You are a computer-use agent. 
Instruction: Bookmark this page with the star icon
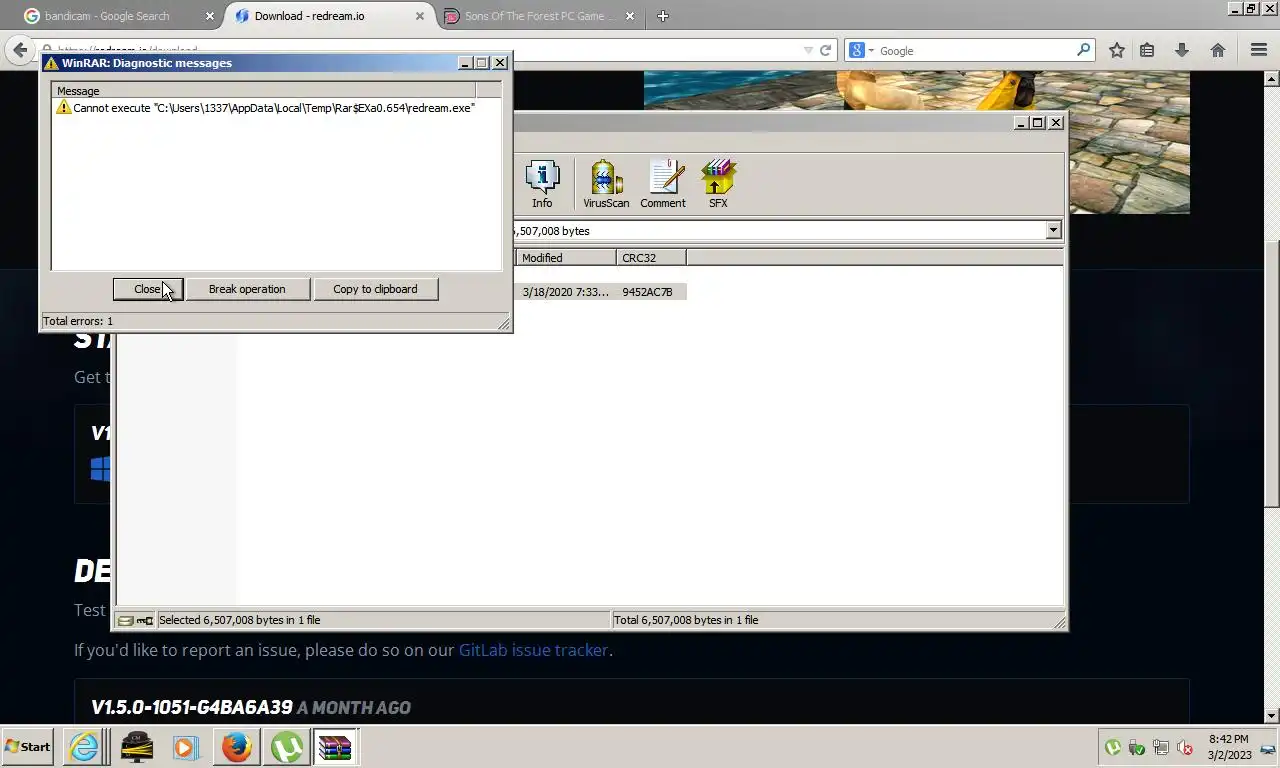coord(1117,50)
